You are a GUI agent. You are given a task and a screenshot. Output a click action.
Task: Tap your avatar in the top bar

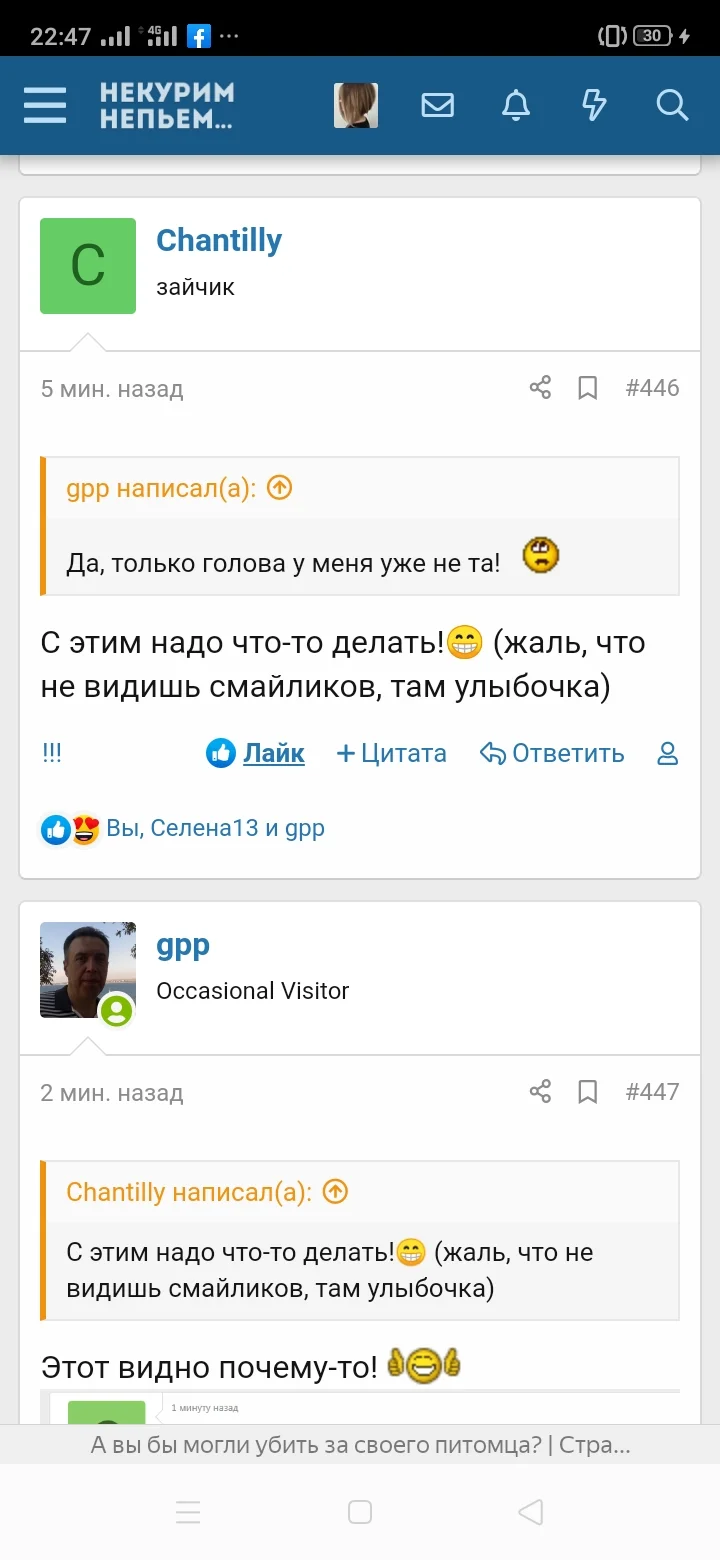coord(357,104)
